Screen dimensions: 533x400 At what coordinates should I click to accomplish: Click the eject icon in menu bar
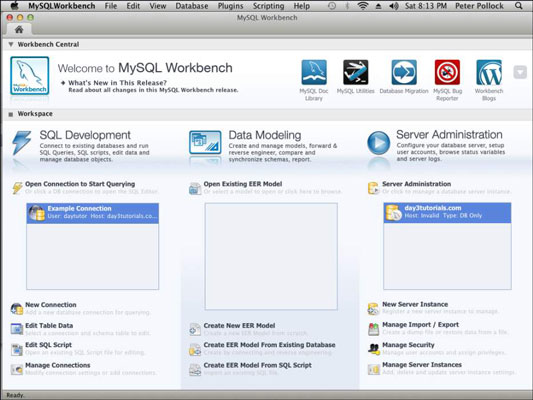tap(378, 6)
